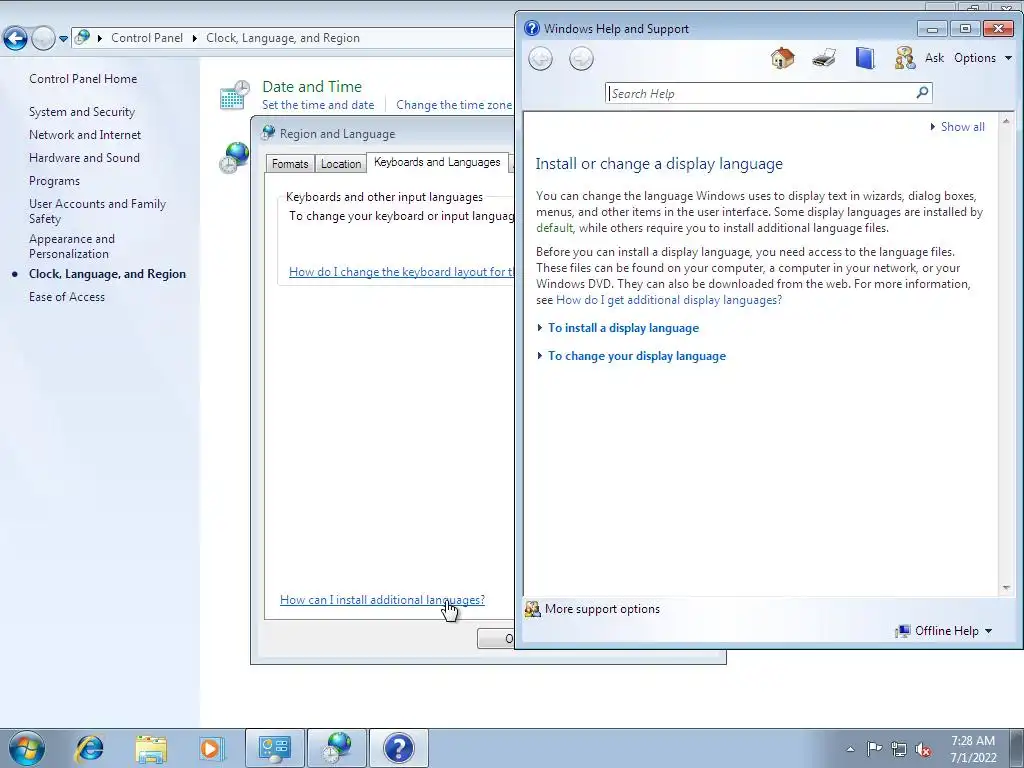The width and height of the screenshot is (1024, 768).
Task: Go to Help and Support home
Action: click(782, 58)
